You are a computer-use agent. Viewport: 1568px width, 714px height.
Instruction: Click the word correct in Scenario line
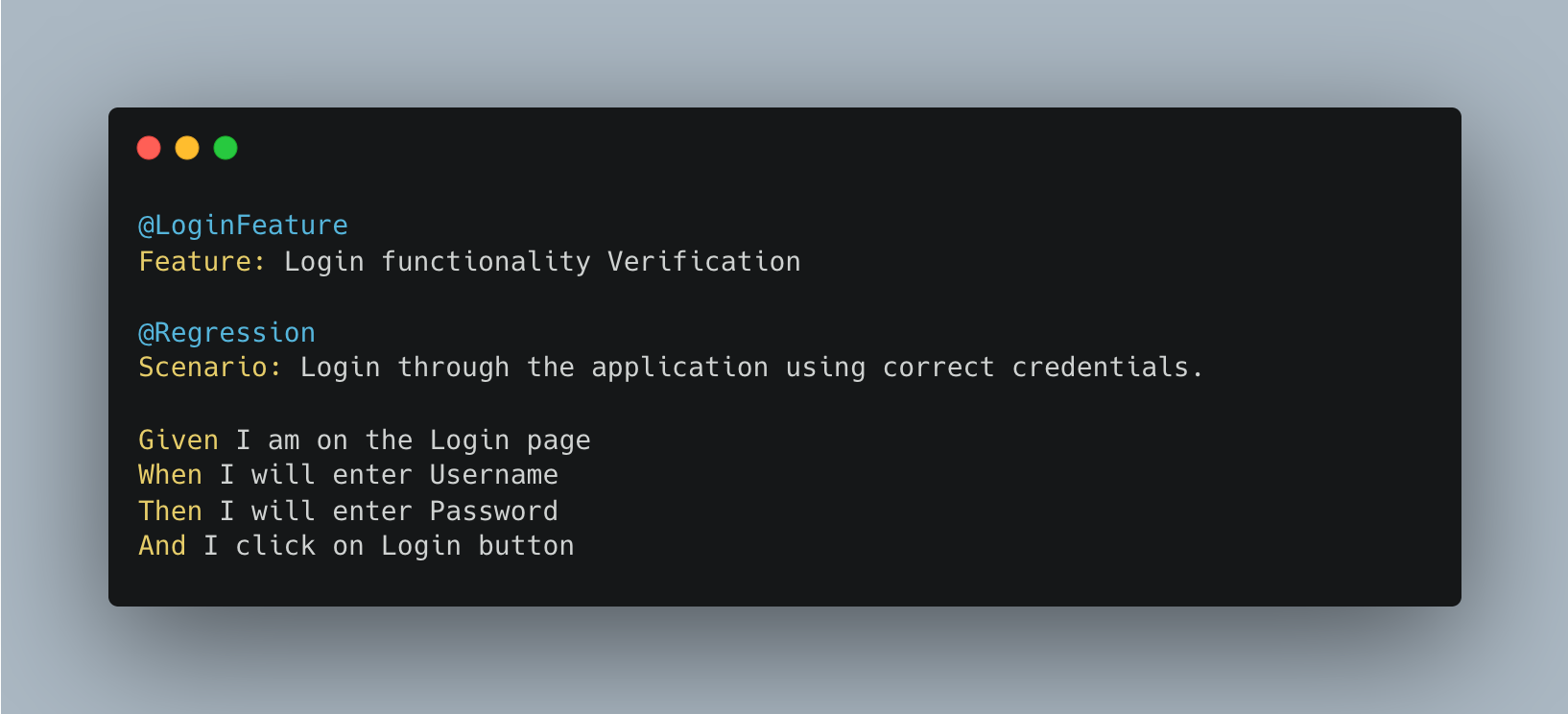coord(938,367)
